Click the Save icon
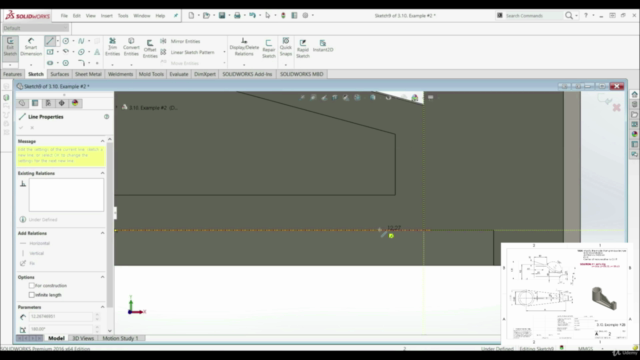Screen dimensions: 640x360 point(222,16)
